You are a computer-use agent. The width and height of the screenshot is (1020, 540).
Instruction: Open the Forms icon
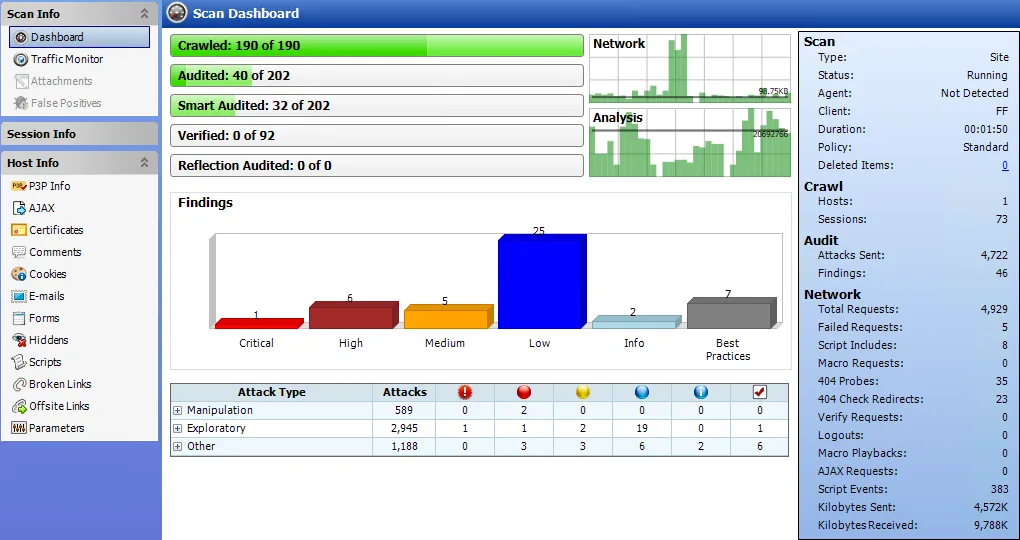18,318
